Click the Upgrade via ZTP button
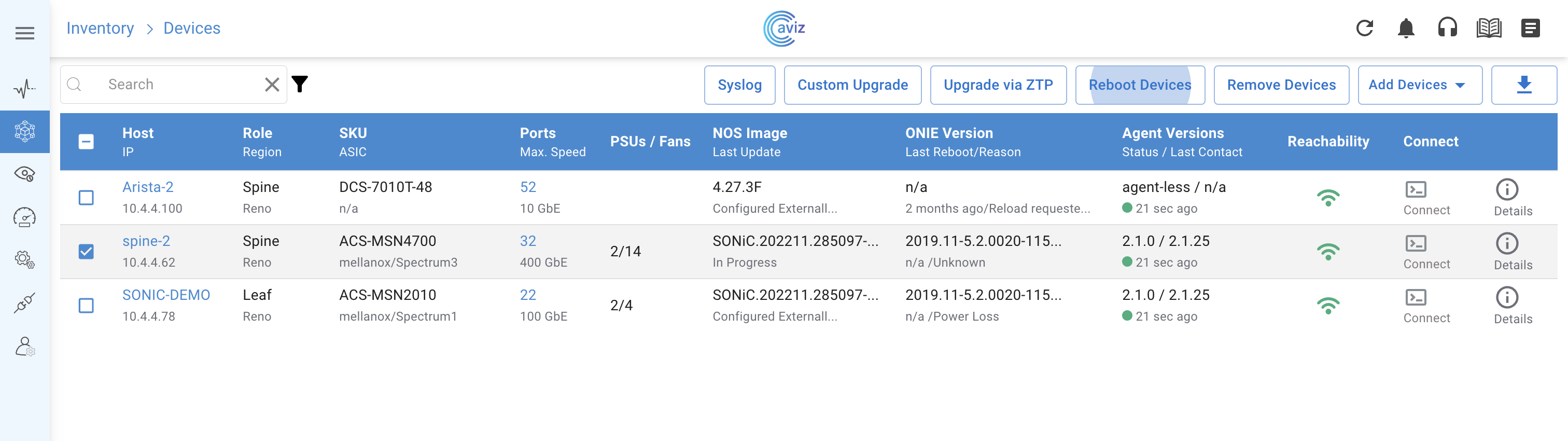This screenshot has height=441, width=1568. [998, 85]
